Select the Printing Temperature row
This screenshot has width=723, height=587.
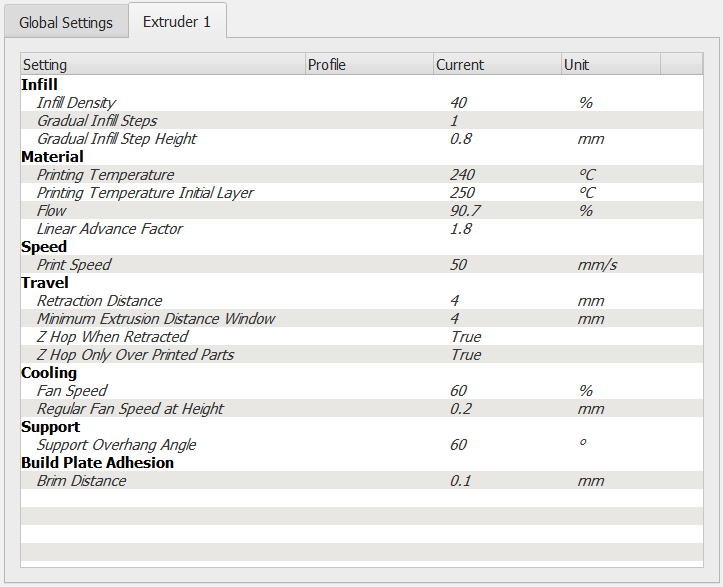click(x=362, y=174)
